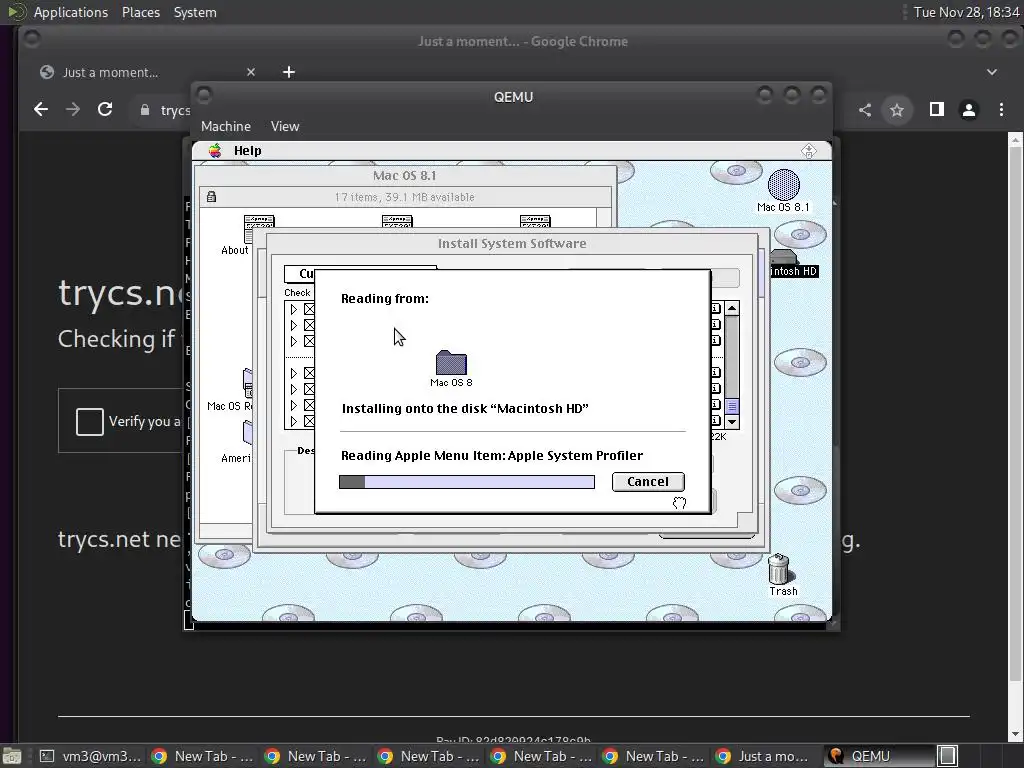Click the 'Reading from:' label
This screenshot has width=1024, height=768.
pos(385,298)
